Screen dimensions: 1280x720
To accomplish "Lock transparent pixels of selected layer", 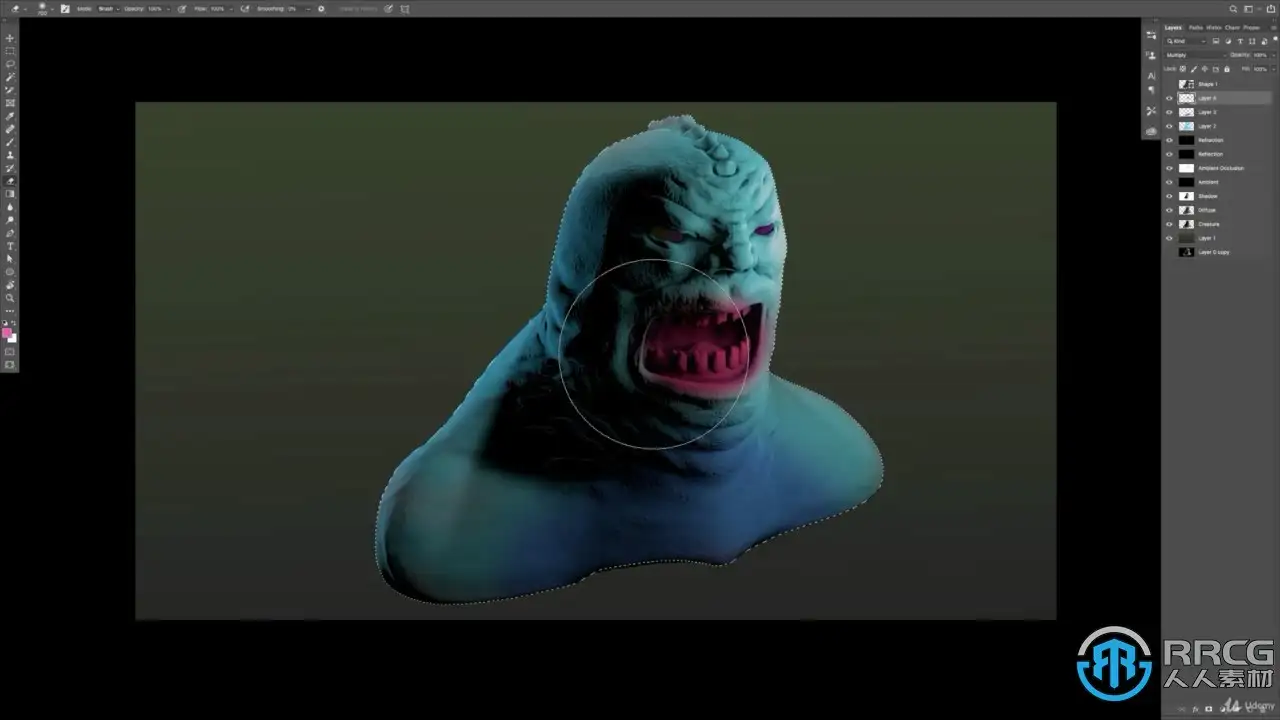I will (1183, 69).
